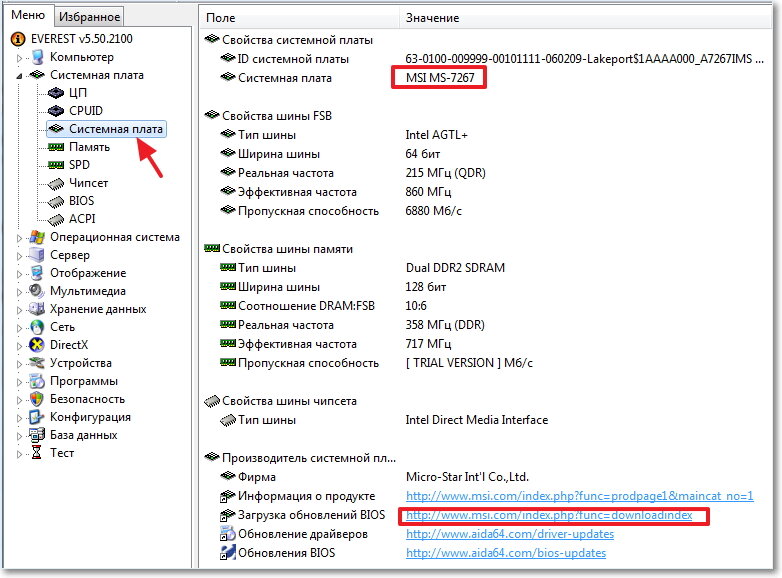The height and width of the screenshot is (578, 782).
Task: Click the ACPI chip icon
Action: (56, 219)
